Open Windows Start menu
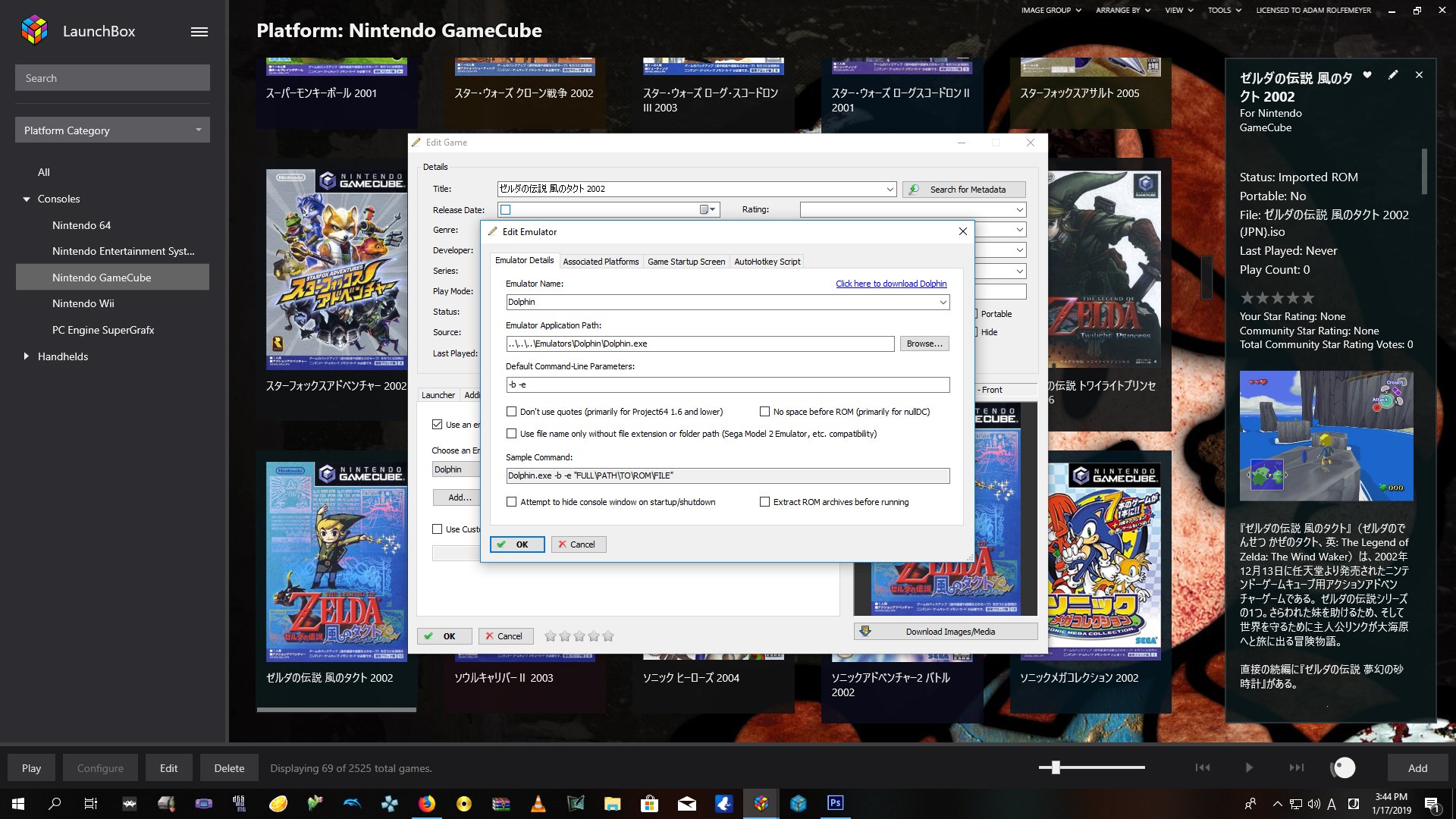 18,804
